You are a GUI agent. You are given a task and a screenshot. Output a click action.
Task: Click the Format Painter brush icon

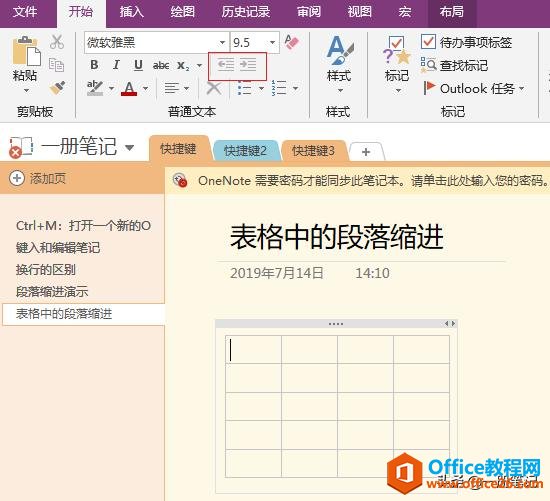pyautogui.click(x=57, y=88)
